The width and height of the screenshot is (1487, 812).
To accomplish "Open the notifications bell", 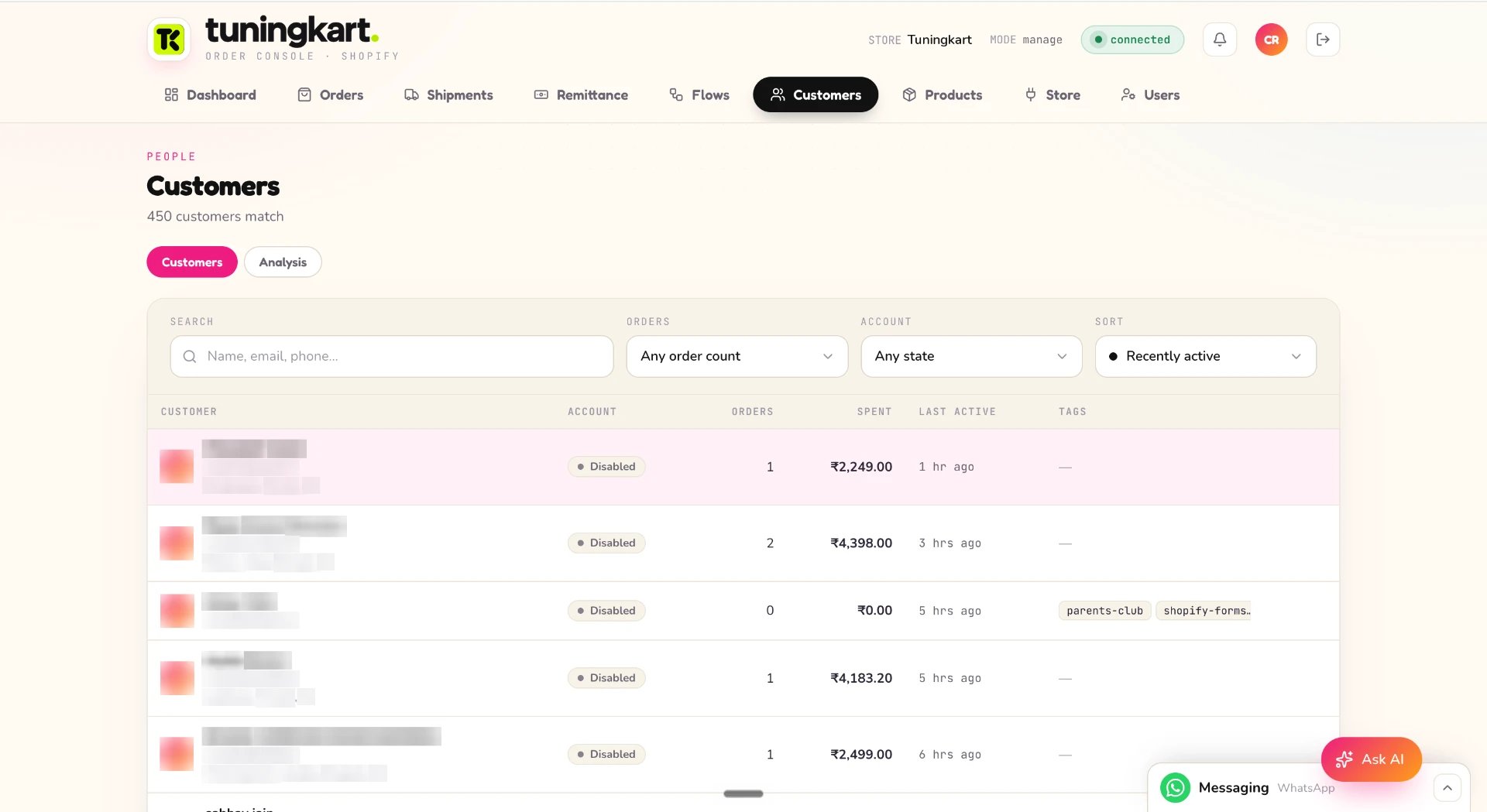I will coord(1219,39).
